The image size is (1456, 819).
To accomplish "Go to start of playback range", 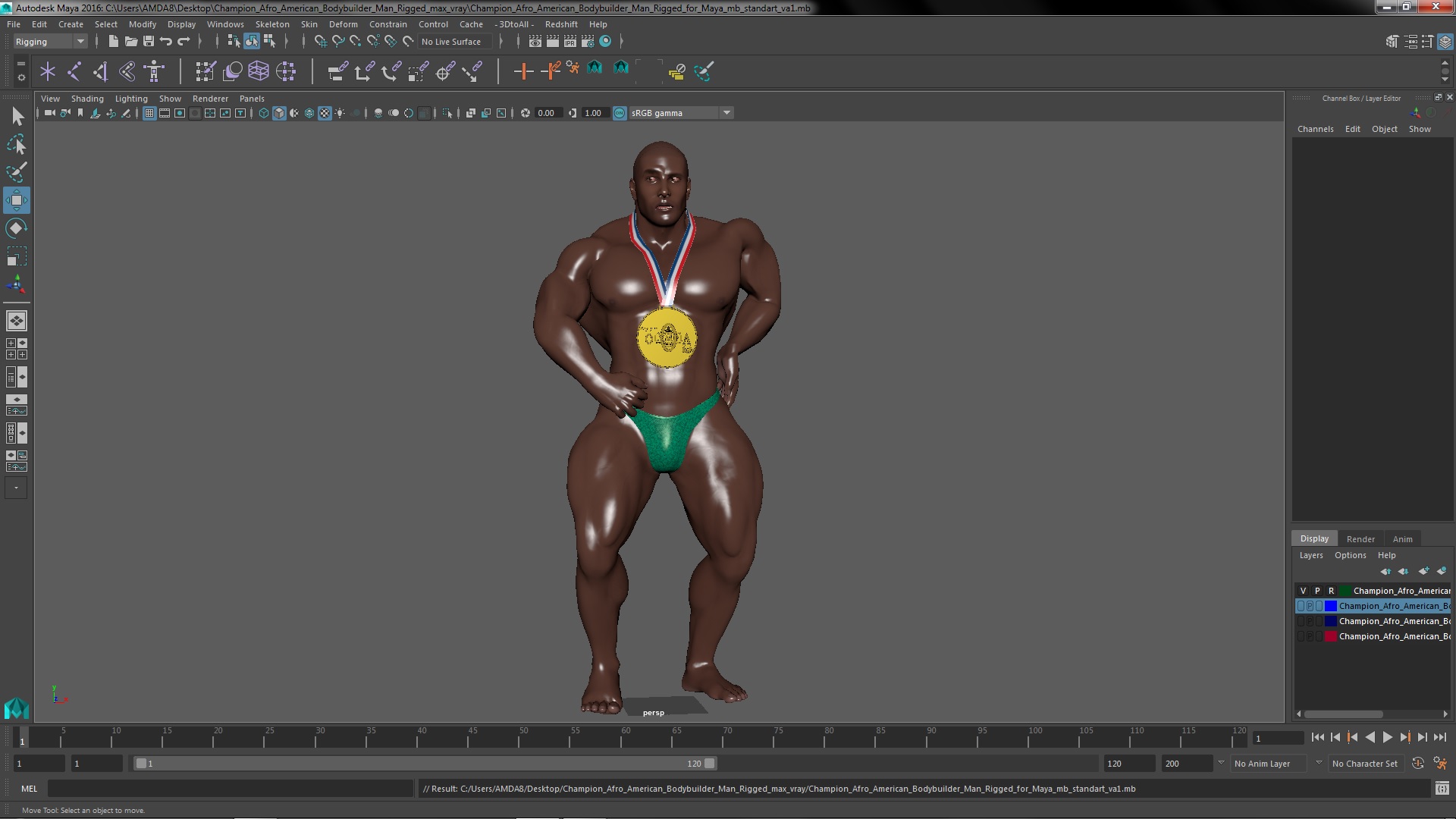I will point(1317,737).
